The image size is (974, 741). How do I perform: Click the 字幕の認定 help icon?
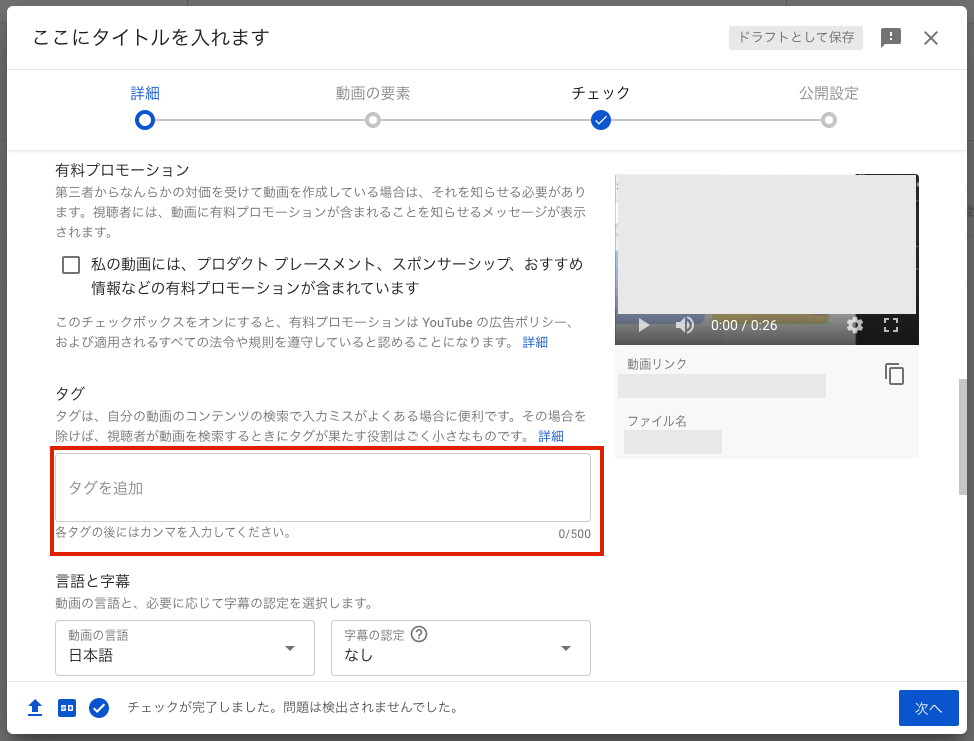419,634
